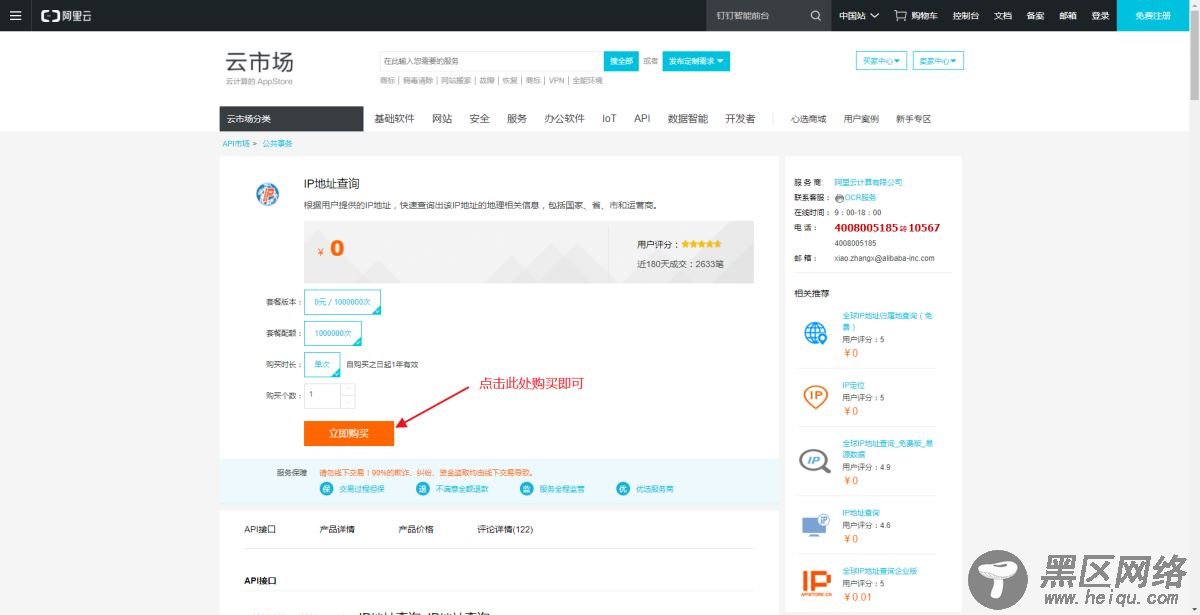
Task: Open the 全球IP地址归属地查询 globe icon
Action: click(x=816, y=333)
